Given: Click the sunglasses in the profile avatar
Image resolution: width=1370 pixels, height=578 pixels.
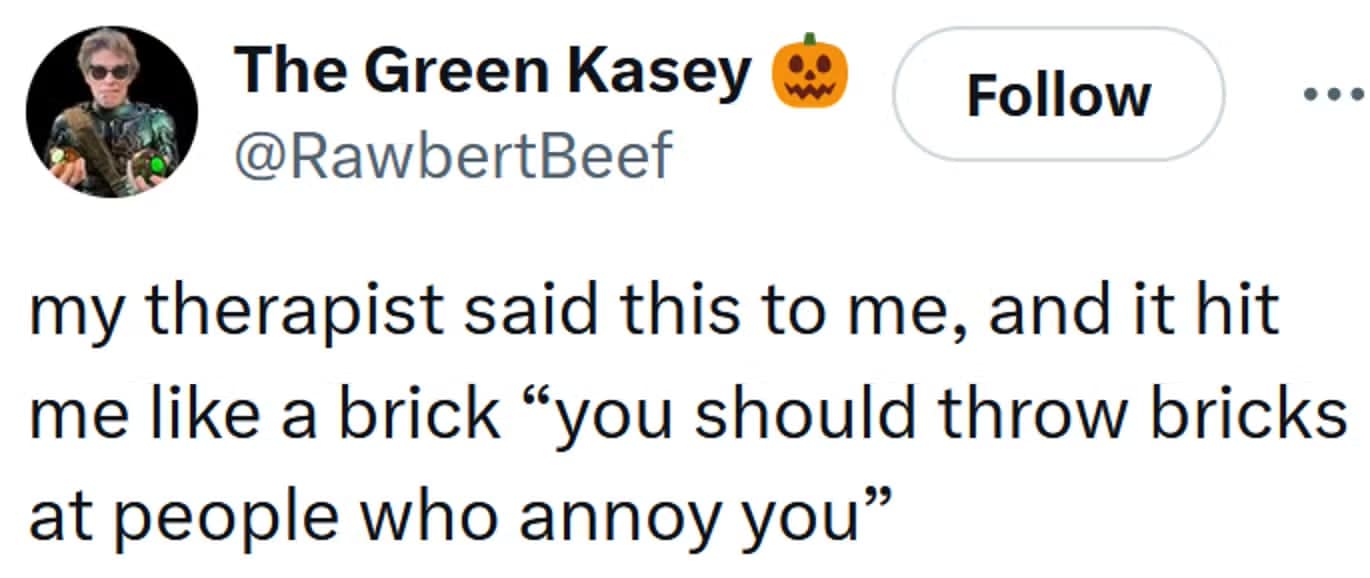Looking at the screenshot, I should (107, 71).
